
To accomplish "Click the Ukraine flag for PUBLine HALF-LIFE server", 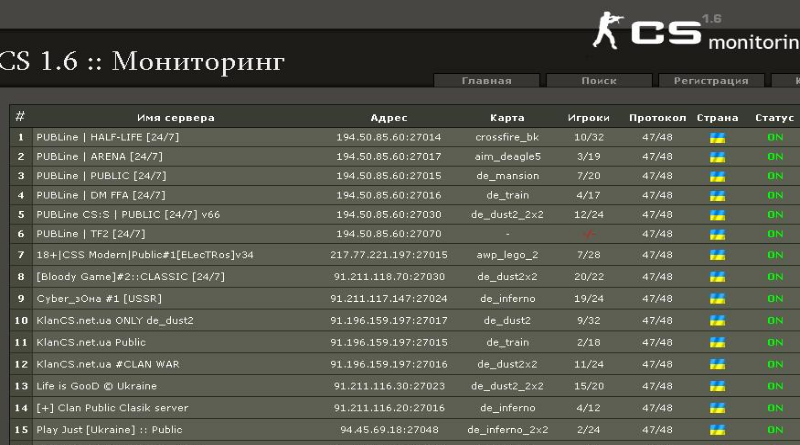I will click(x=717, y=137).
